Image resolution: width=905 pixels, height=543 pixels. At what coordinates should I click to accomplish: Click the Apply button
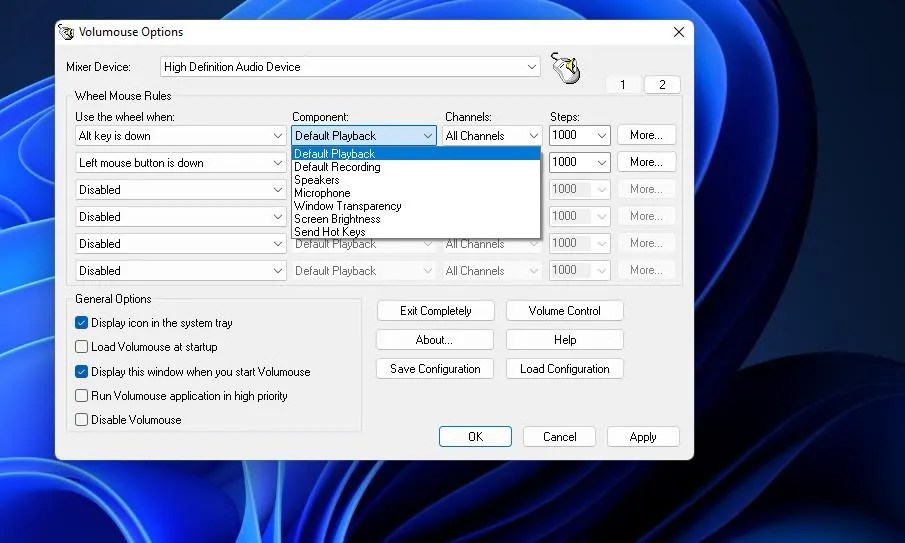(643, 437)
